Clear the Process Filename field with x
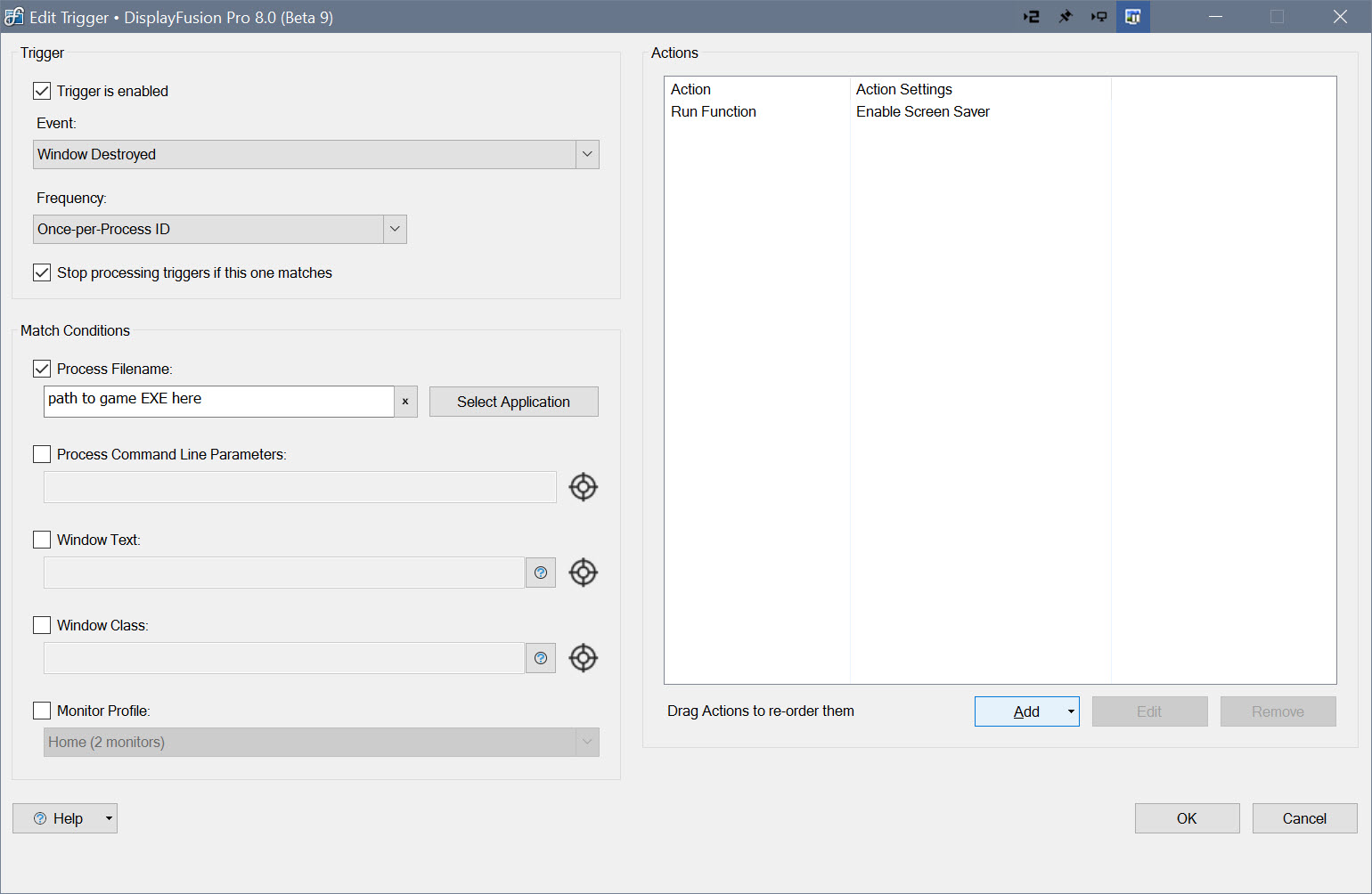Viewport: 1372px width, 894px height. pos(405,402)
